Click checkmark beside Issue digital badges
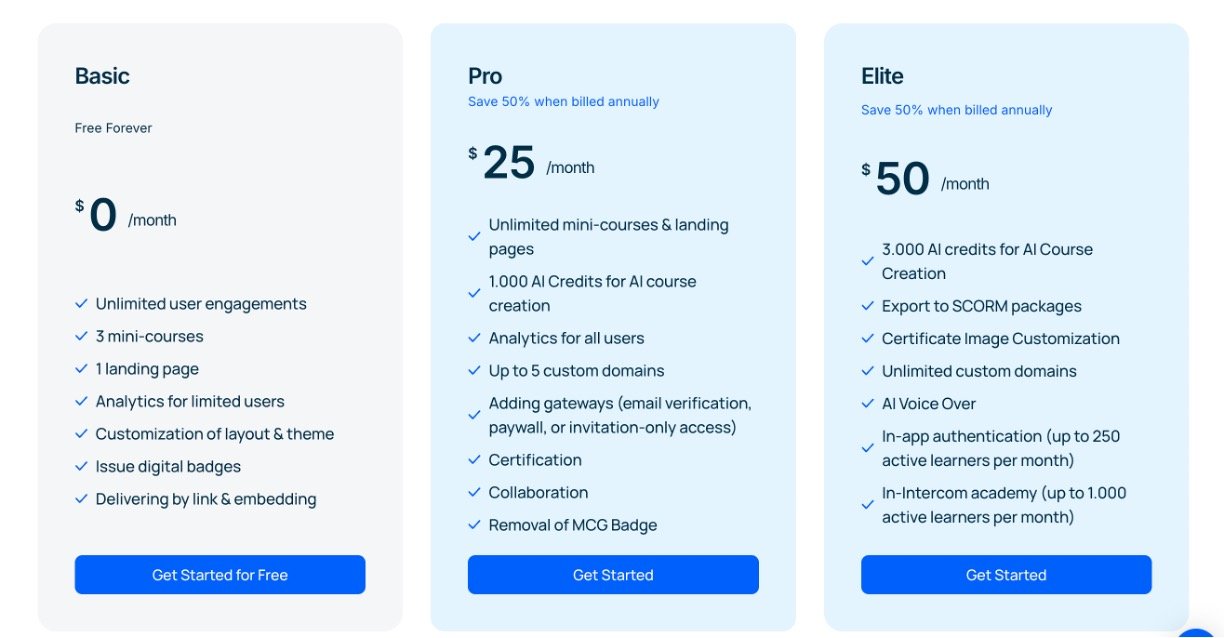The width and height of the screenshot is (1224, 638). 81,467
